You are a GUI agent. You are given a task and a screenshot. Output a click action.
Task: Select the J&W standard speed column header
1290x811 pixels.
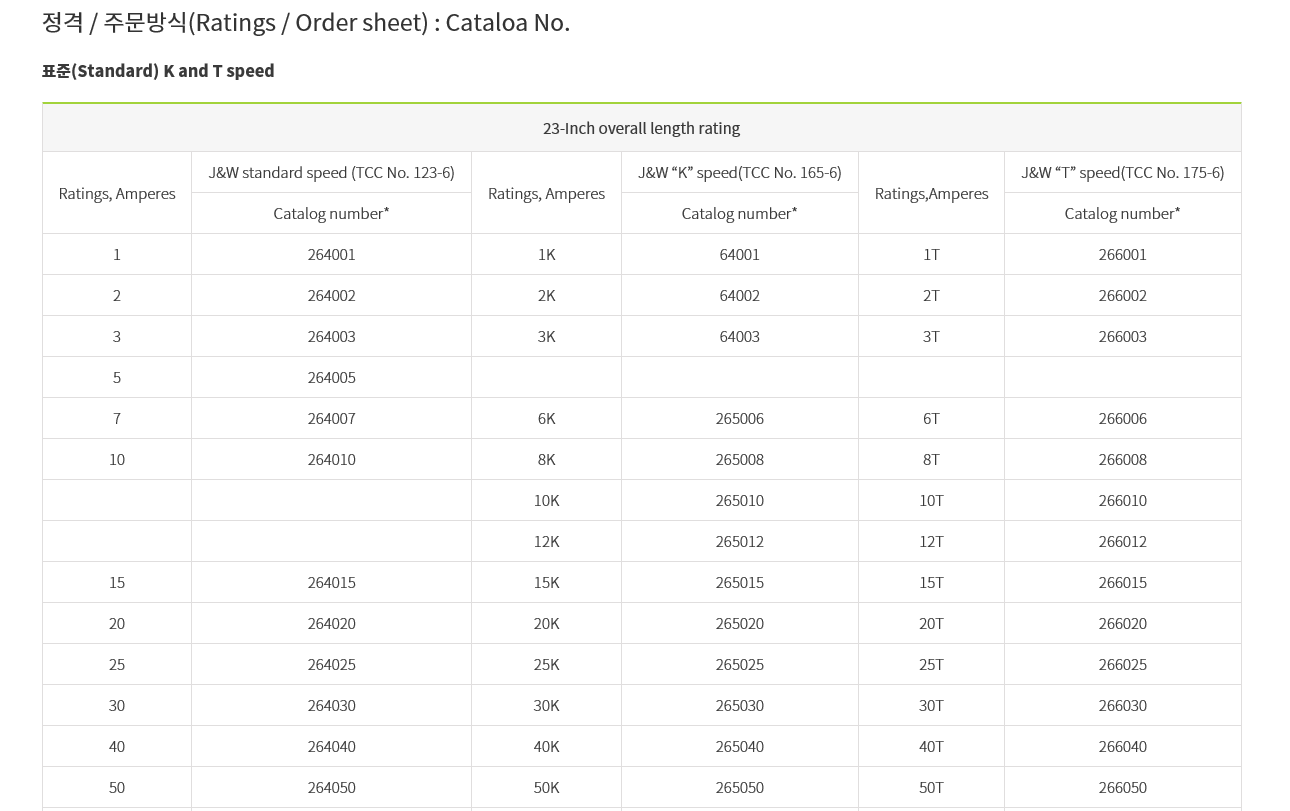pyautogui.click(x=331, y=172)
